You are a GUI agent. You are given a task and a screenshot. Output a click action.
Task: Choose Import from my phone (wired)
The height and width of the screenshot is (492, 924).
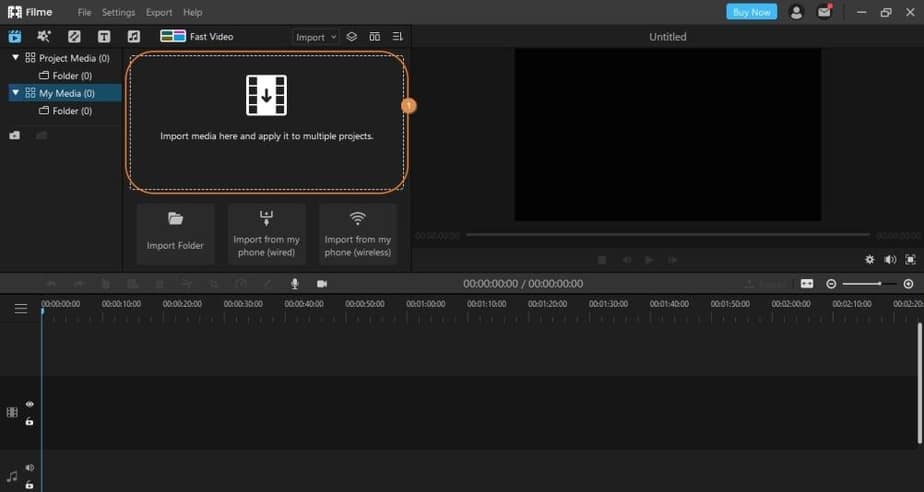click(x=266, y=234)
